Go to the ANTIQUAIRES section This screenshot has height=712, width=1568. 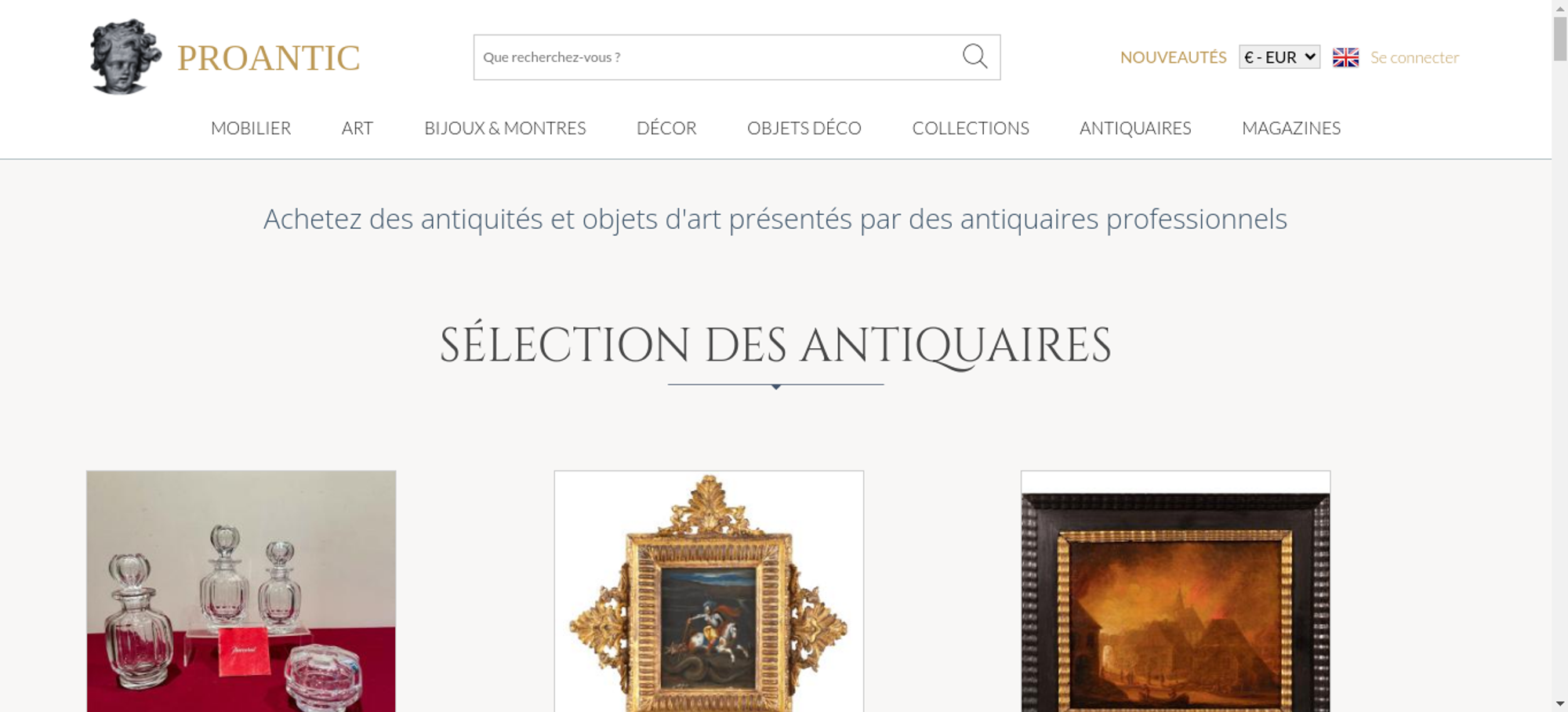[x=1135, y=128]
